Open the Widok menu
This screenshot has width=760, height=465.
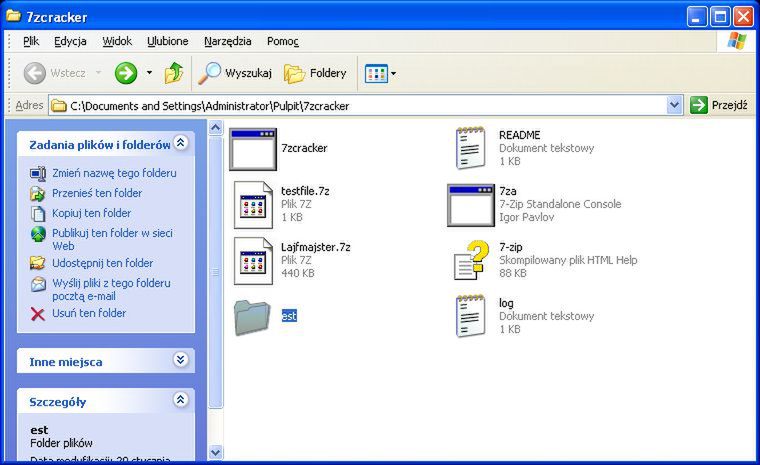tap(117, 41)
